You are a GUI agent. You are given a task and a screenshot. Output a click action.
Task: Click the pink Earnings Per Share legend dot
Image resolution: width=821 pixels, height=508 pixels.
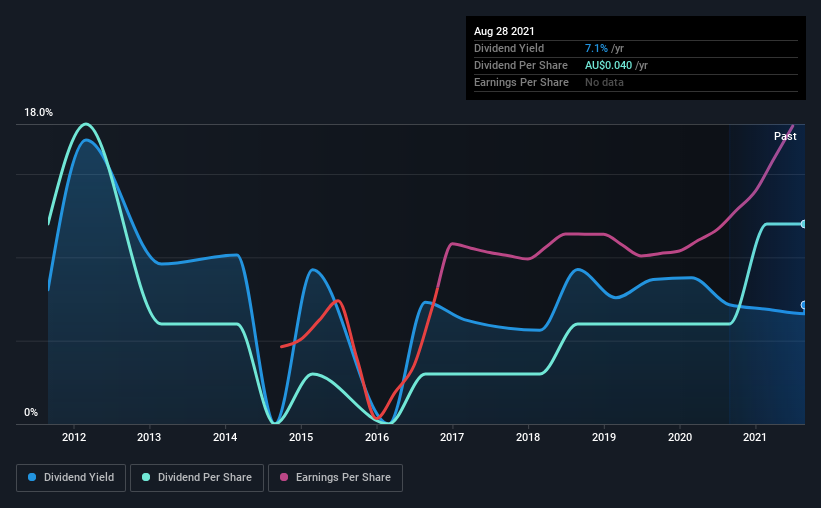284,477
